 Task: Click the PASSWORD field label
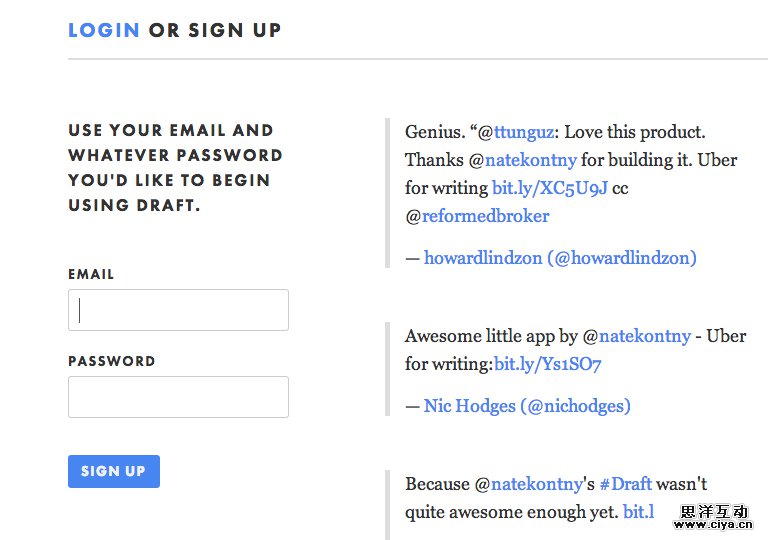(111, 361)
